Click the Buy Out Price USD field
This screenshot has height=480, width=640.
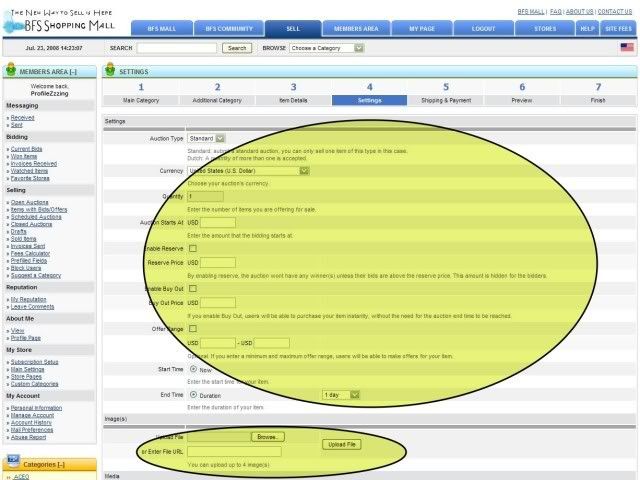point(218,302)
